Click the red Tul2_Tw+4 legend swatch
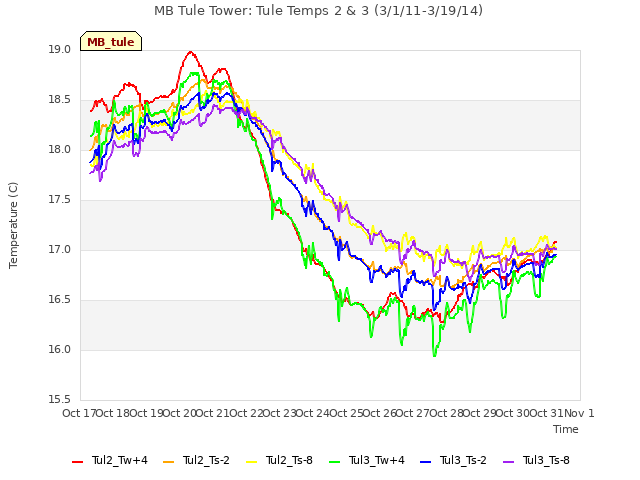The image size is (640, 480). [x=78, y=462]
